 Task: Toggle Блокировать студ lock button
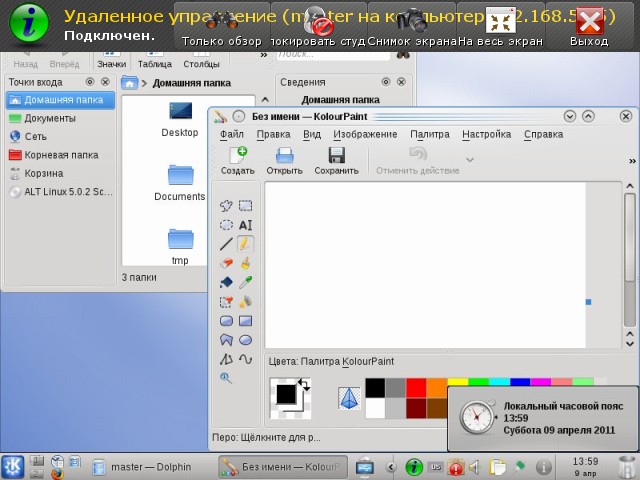(318, 25)
